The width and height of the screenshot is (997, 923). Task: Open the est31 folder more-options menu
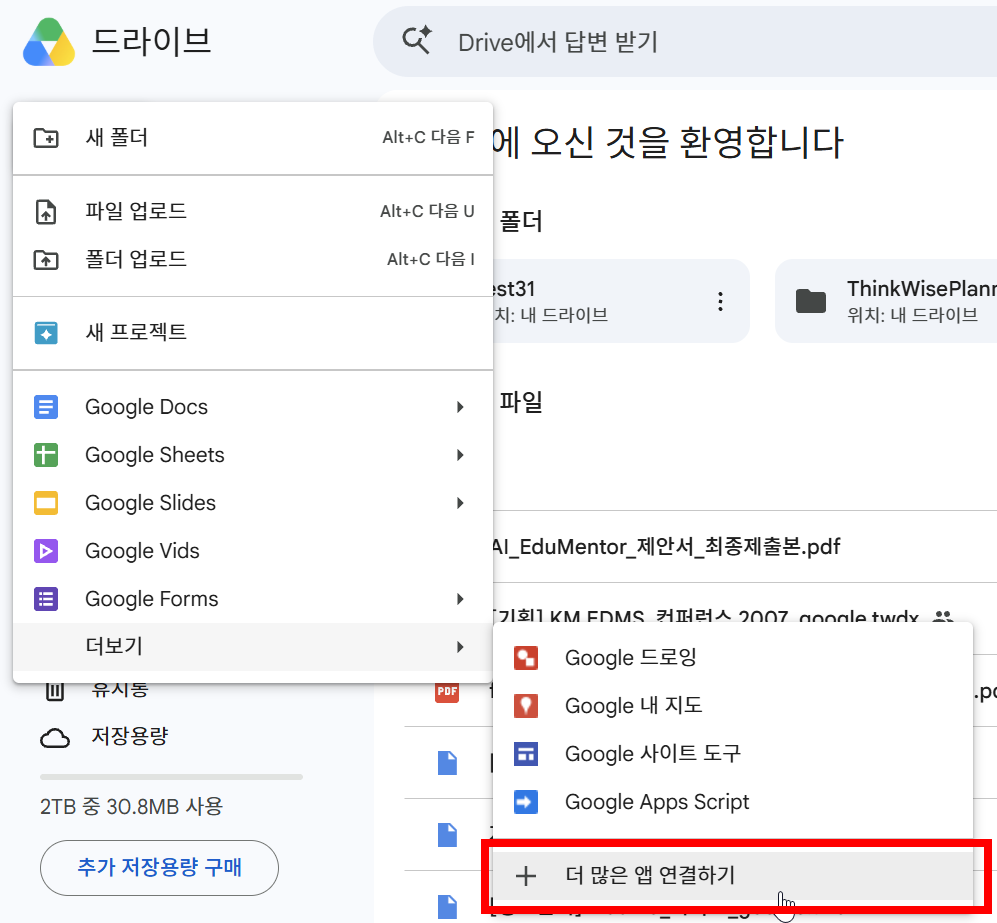(x=720, y=301)
